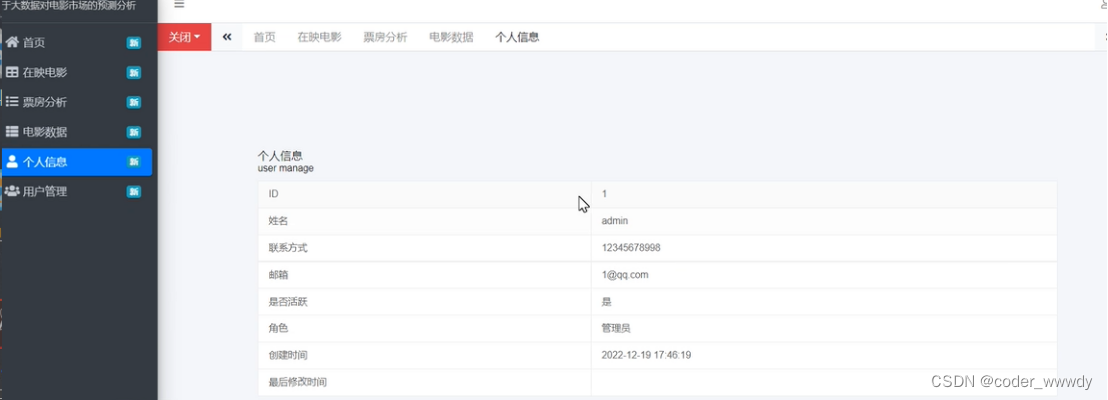Open the red 关闭 dropdown
The image size is (1108, 400).
(x=184, y=37)
